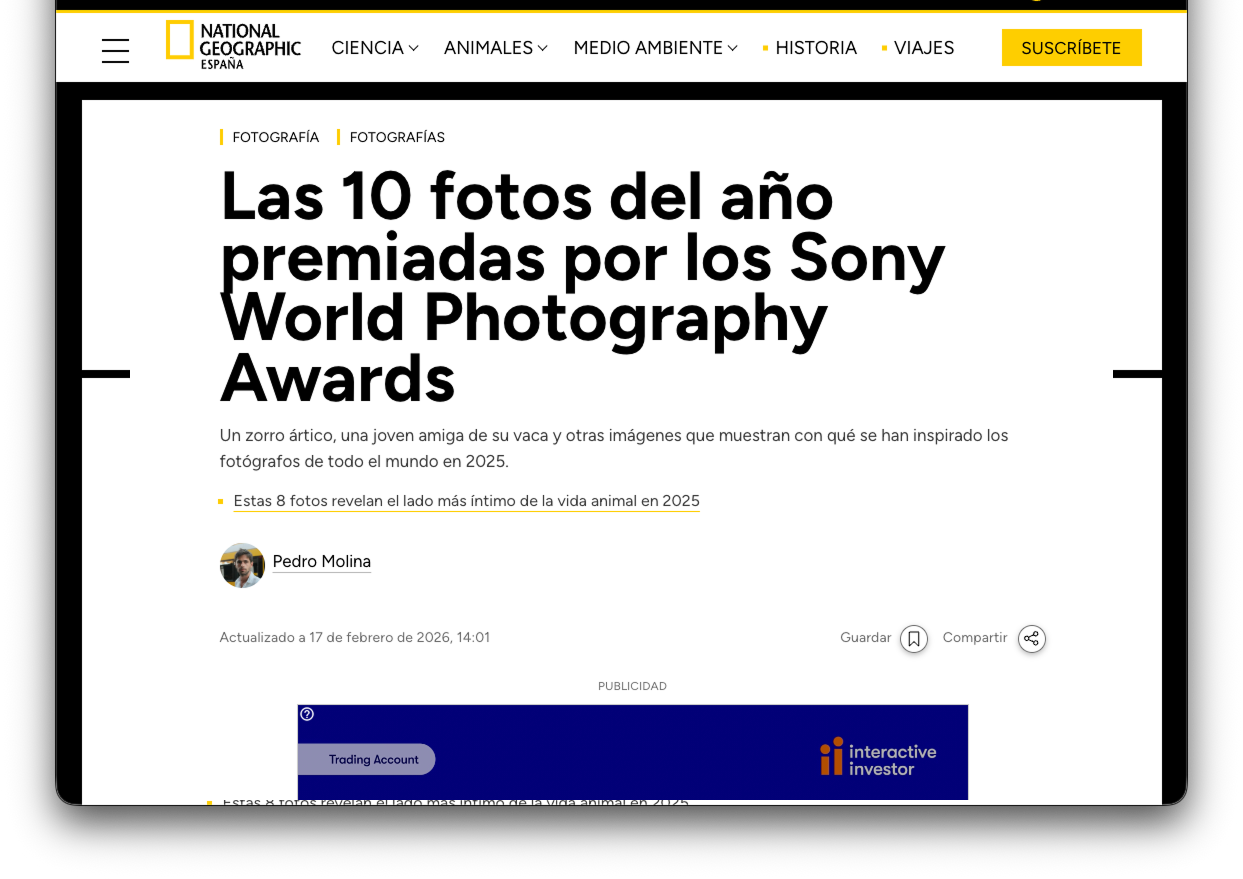Open the FOTOGRAFÍA category tag
This screenshot has height=879, width=1243.
(x=276, y=137)
